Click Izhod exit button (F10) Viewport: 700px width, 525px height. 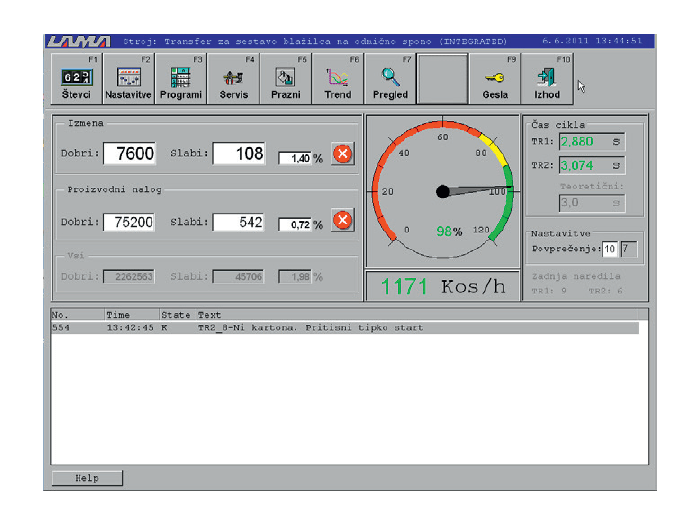pos(547,79)
